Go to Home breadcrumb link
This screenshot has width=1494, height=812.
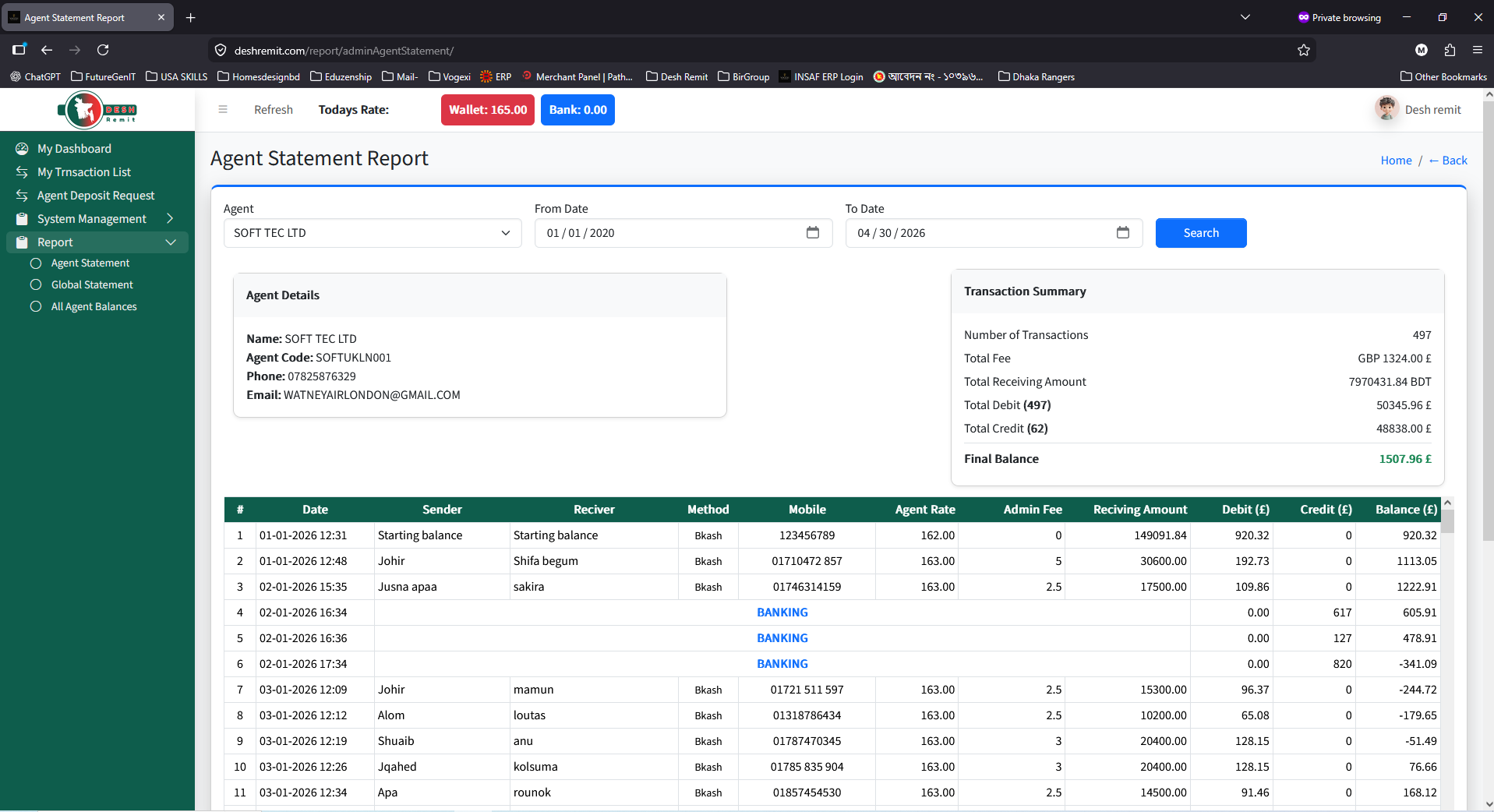point(1396,161)
